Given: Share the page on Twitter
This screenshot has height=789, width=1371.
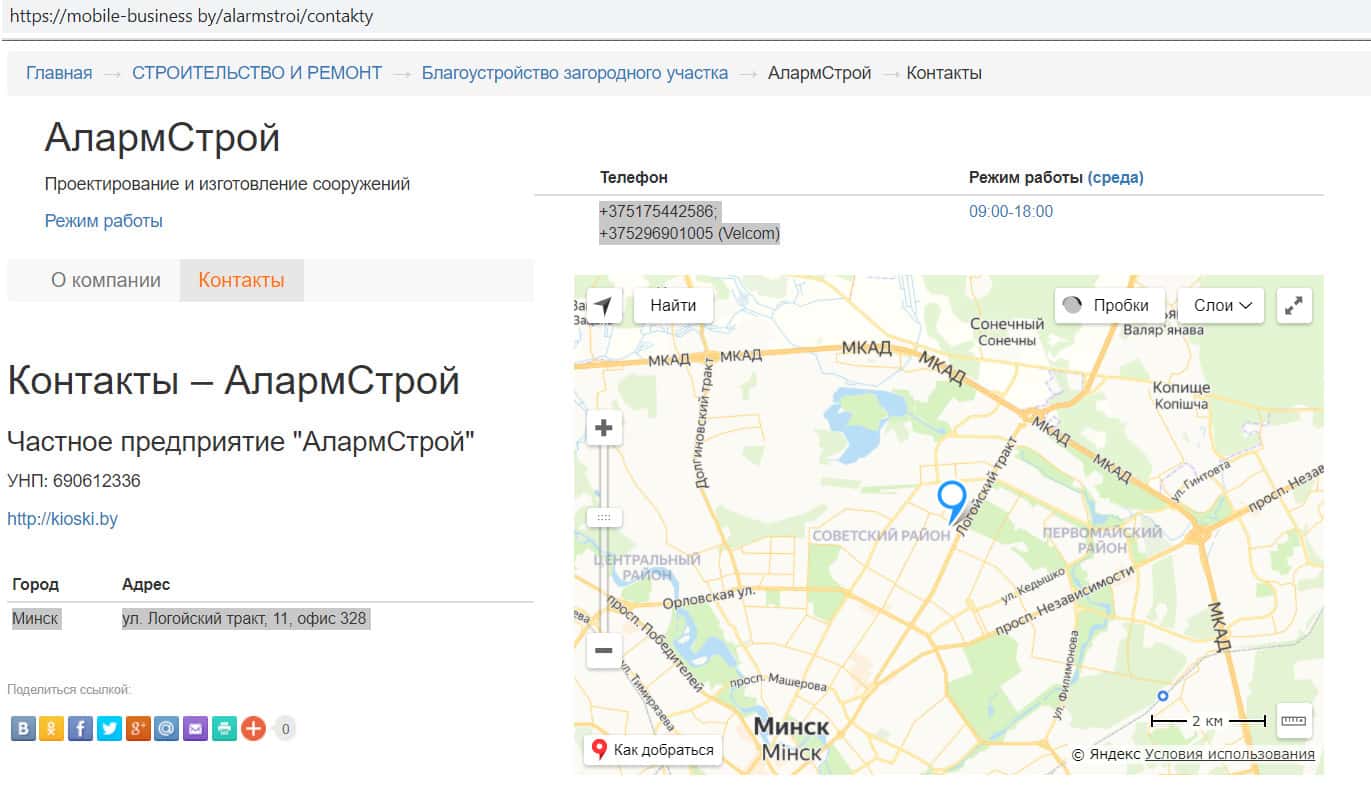Looking at the screenshot, I should pyautogui.click(x=109, y=729).
